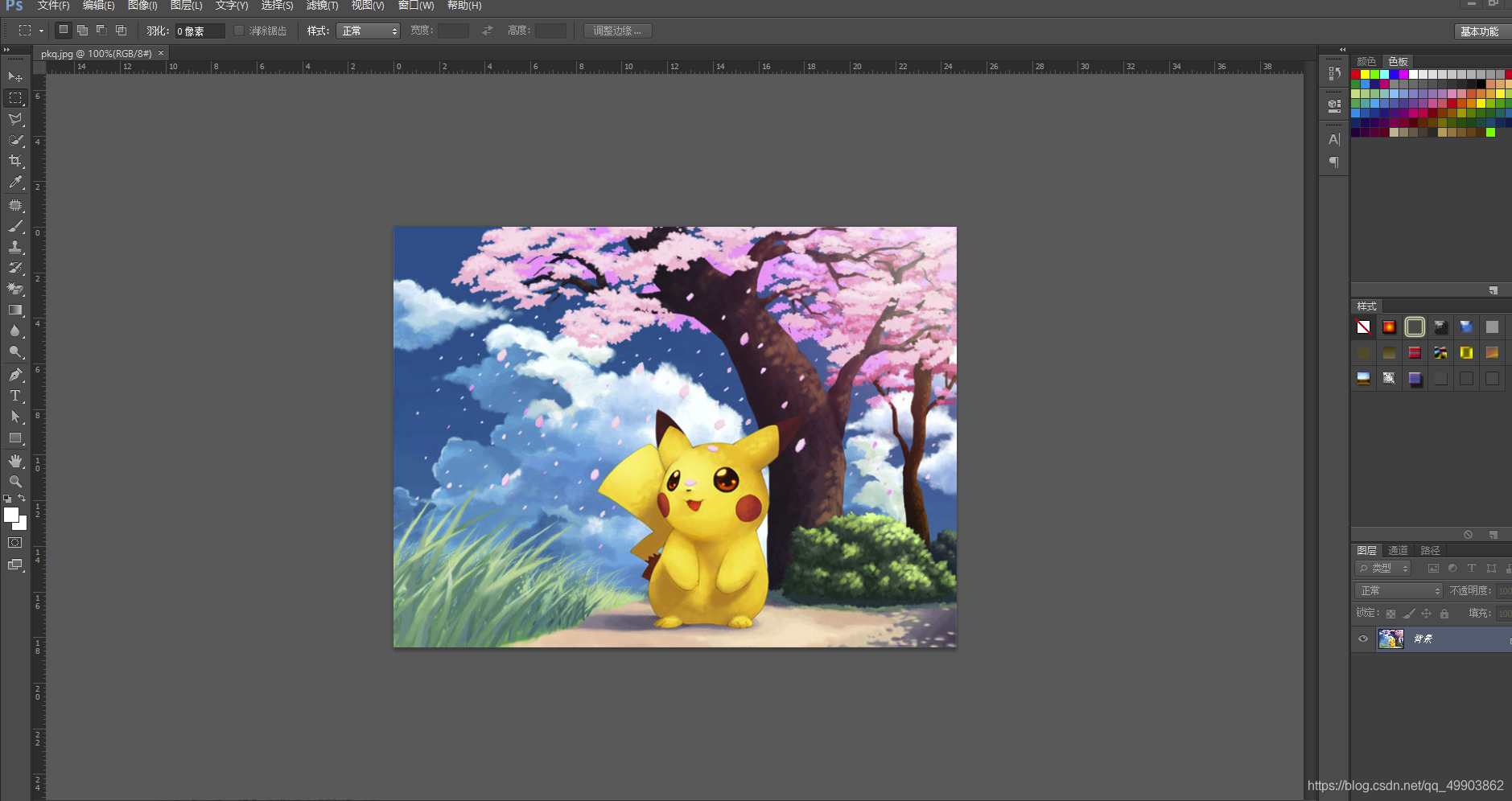
Task: Select the Eyedropper tool
Action: 15,183
